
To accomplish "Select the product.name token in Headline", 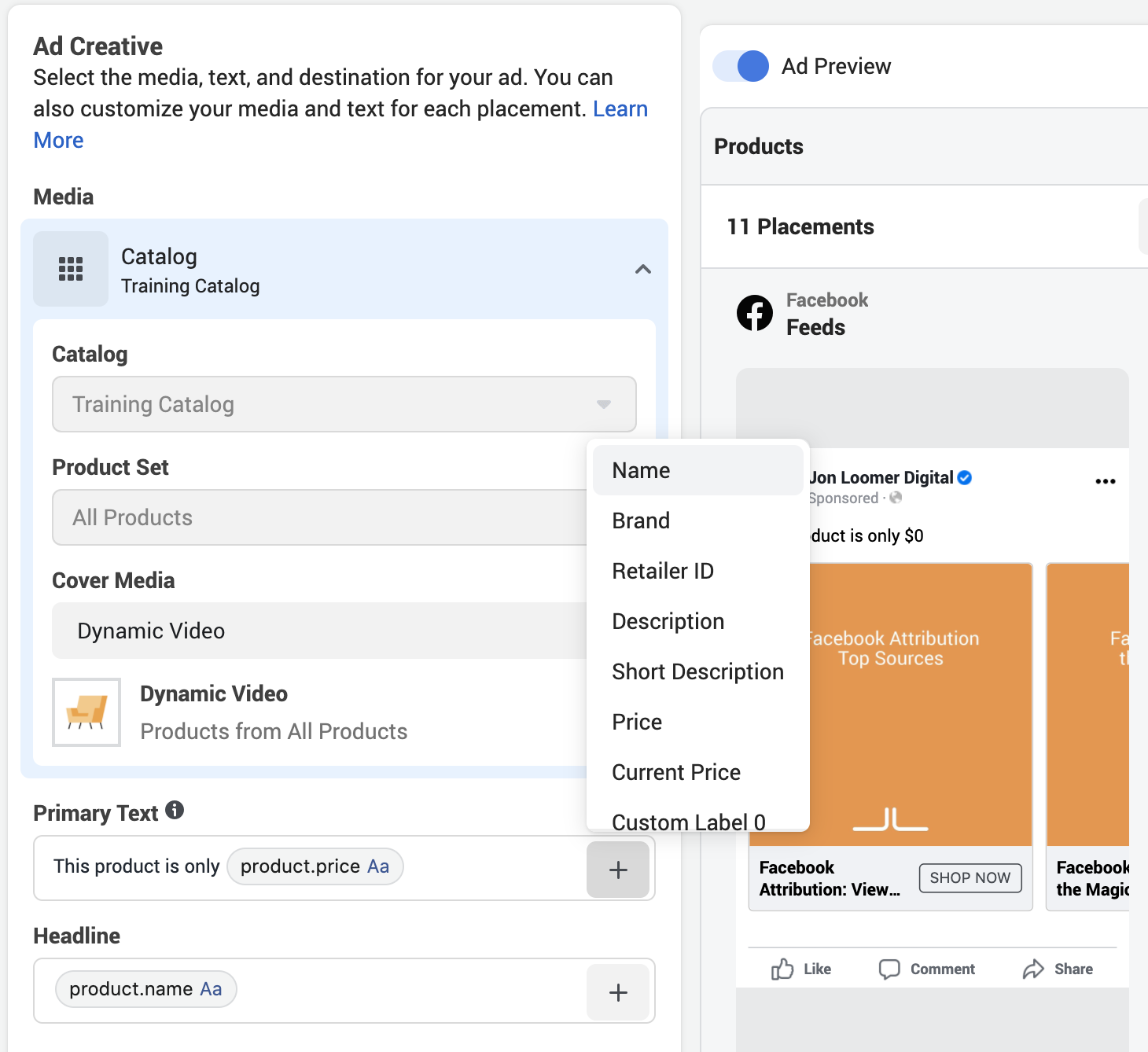I will pos(145,989).
